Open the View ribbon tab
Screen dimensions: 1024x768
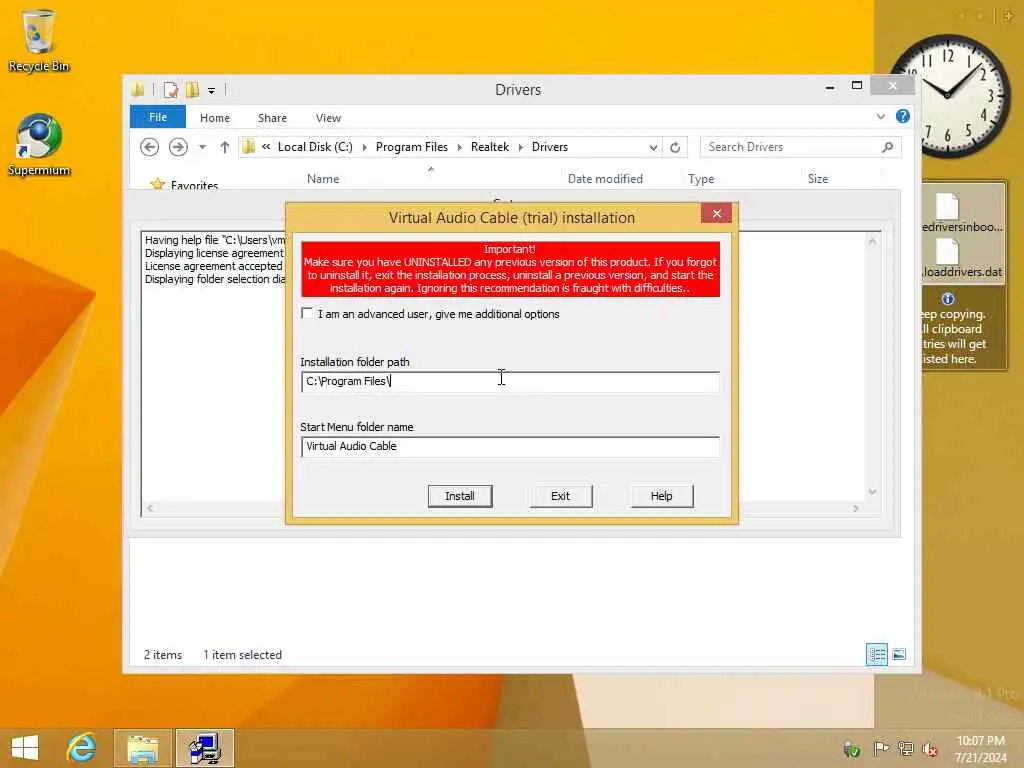328,118
